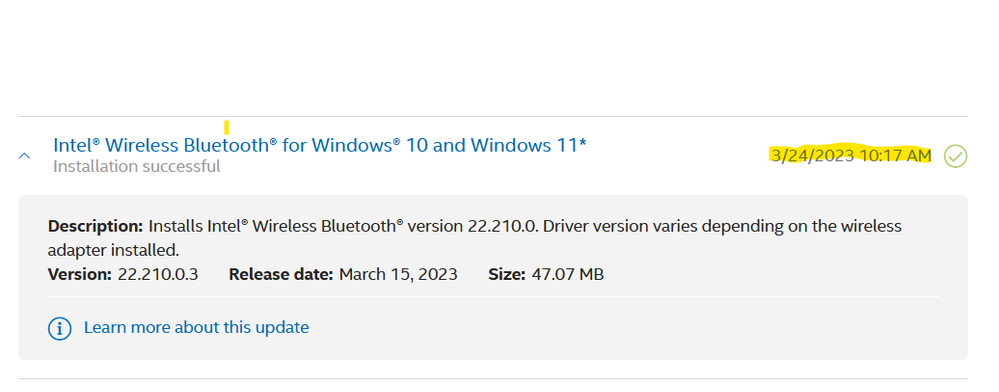Click the small yellow mark above title
Image resolution: width=999 pixels, height=392 pixels.
(226, 127)
